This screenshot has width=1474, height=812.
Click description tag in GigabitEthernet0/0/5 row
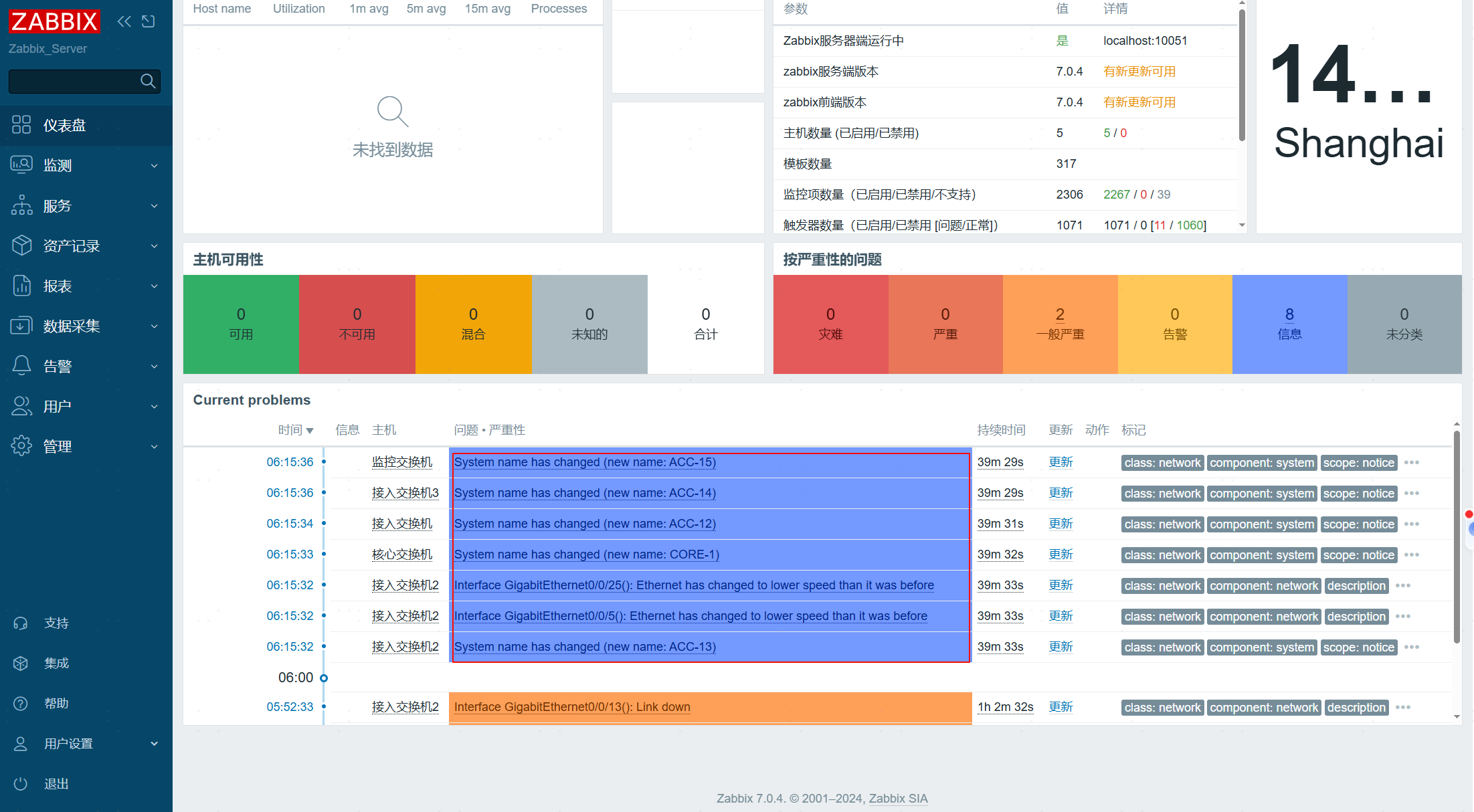[x=1356, y=617]
